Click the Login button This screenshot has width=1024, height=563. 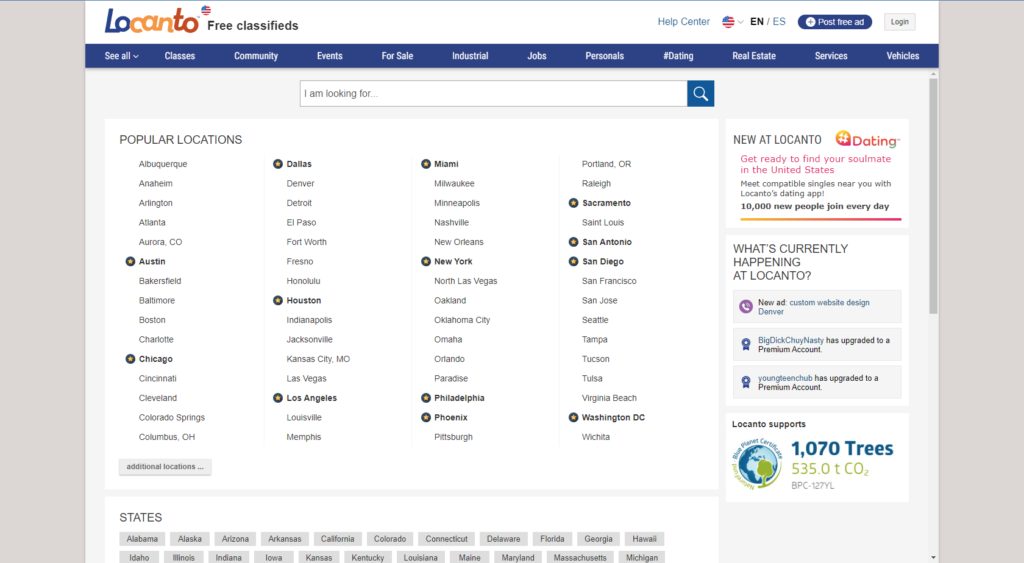coord(899,22)
